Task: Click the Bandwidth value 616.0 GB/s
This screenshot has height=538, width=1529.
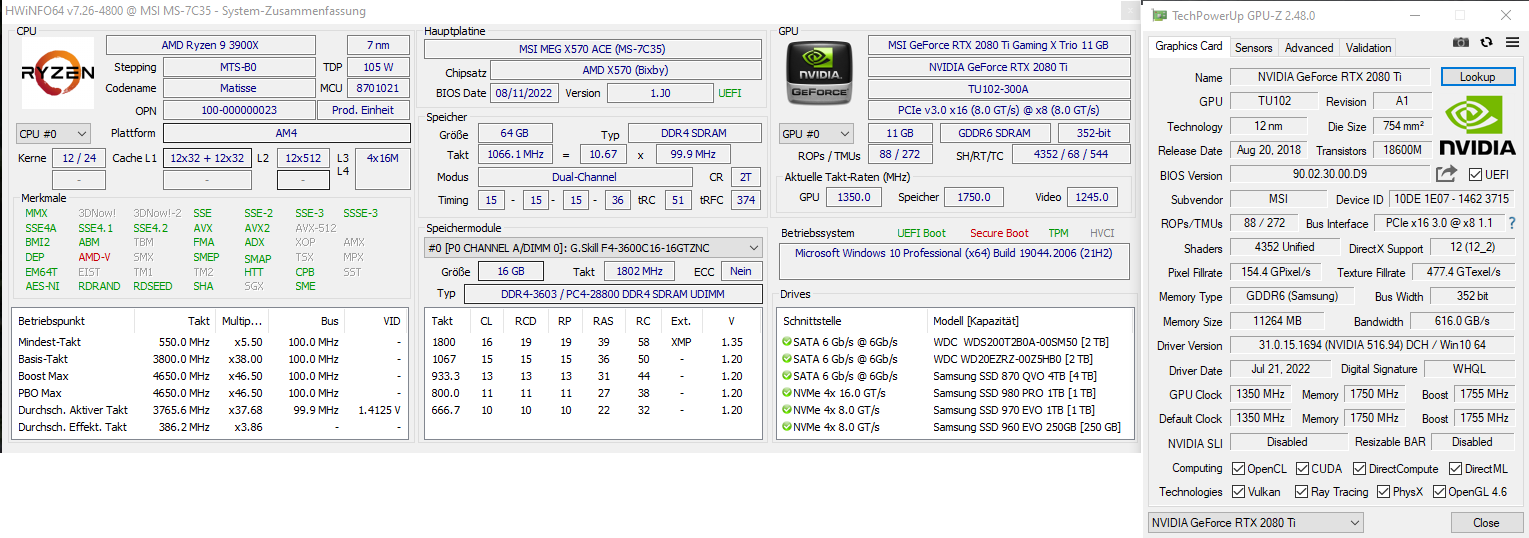Action: 1461,322
